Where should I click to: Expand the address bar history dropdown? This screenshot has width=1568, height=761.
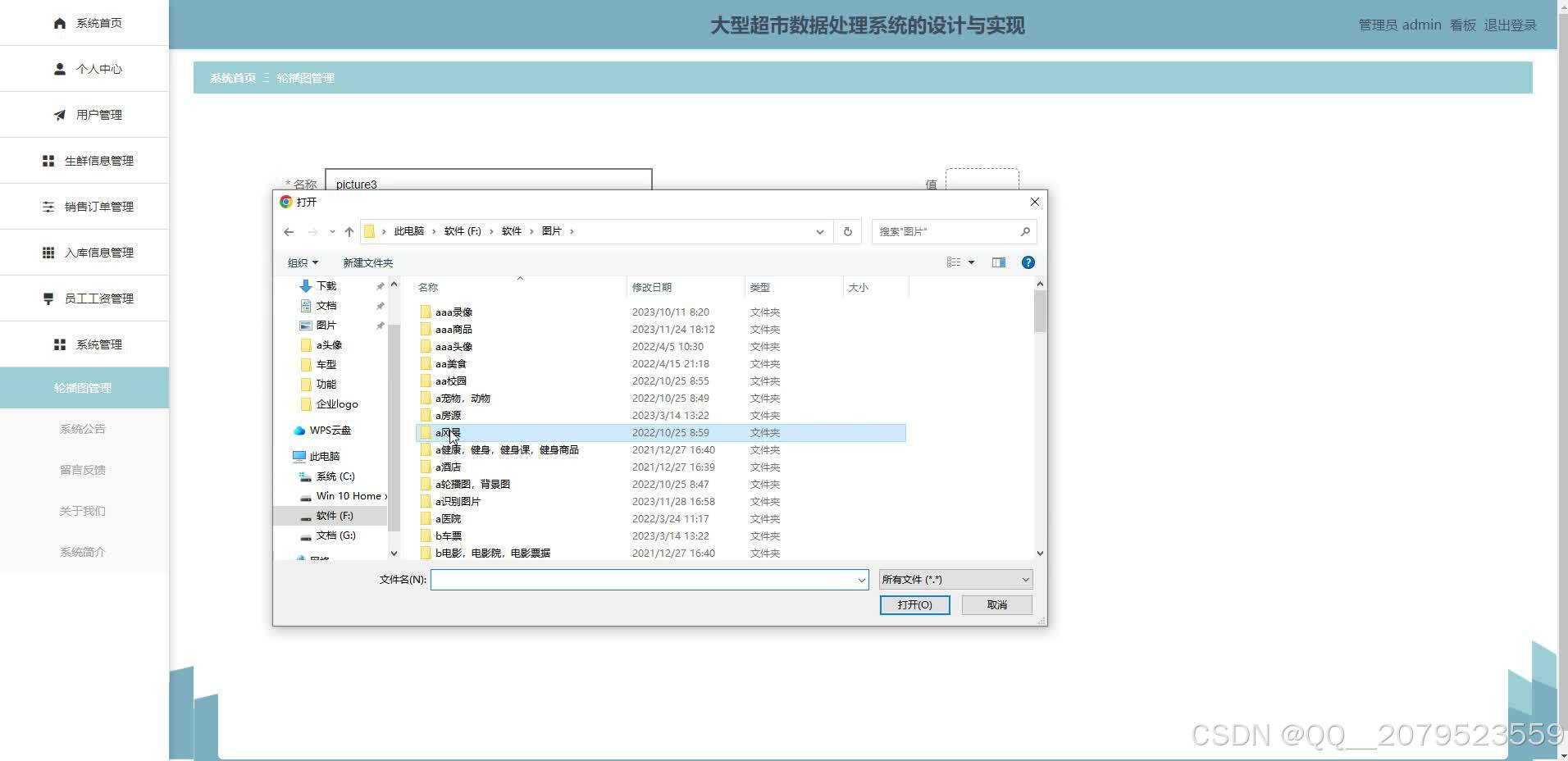tap(819, 232)
